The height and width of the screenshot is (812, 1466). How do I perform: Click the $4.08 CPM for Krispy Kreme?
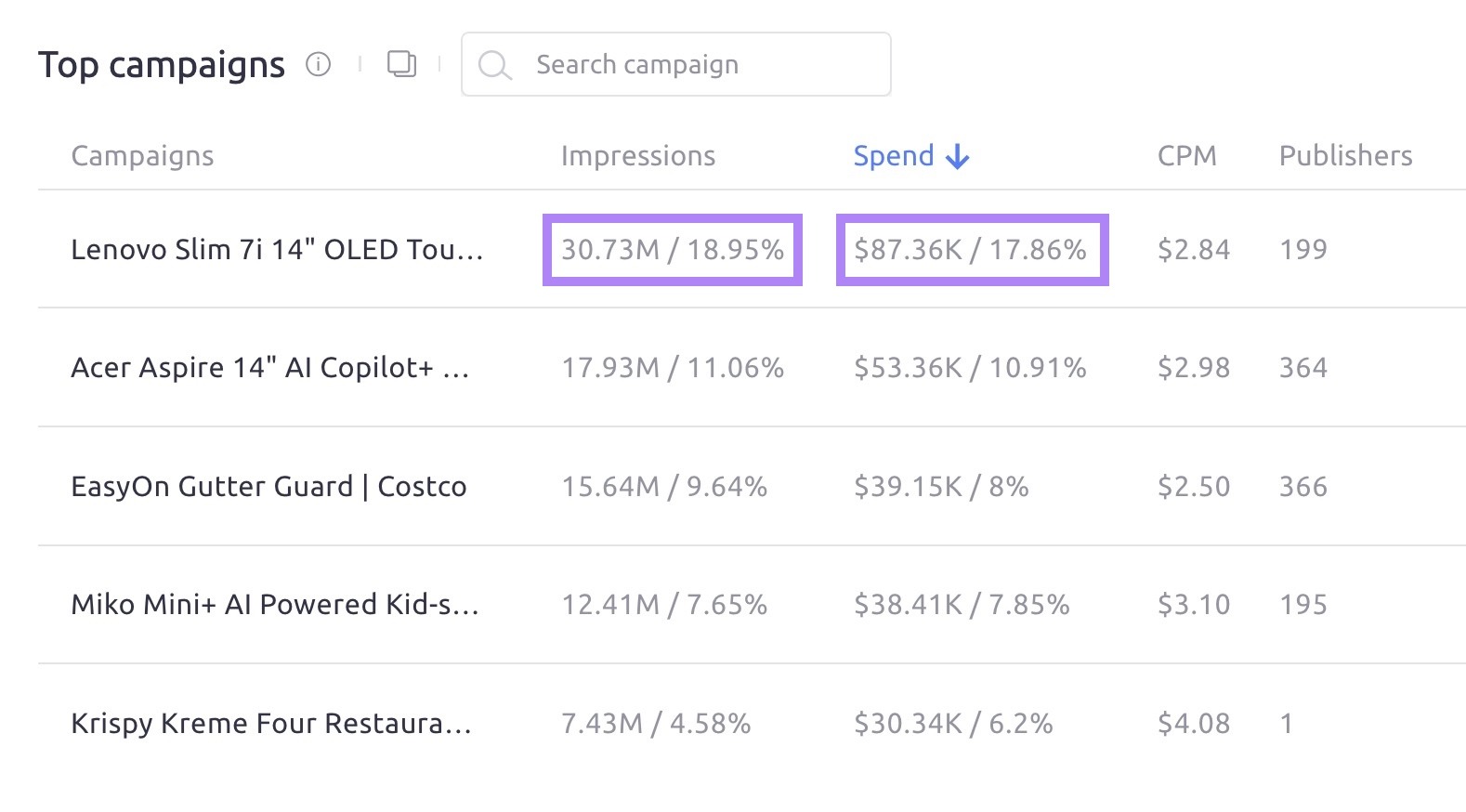[x=1194, y=724]
